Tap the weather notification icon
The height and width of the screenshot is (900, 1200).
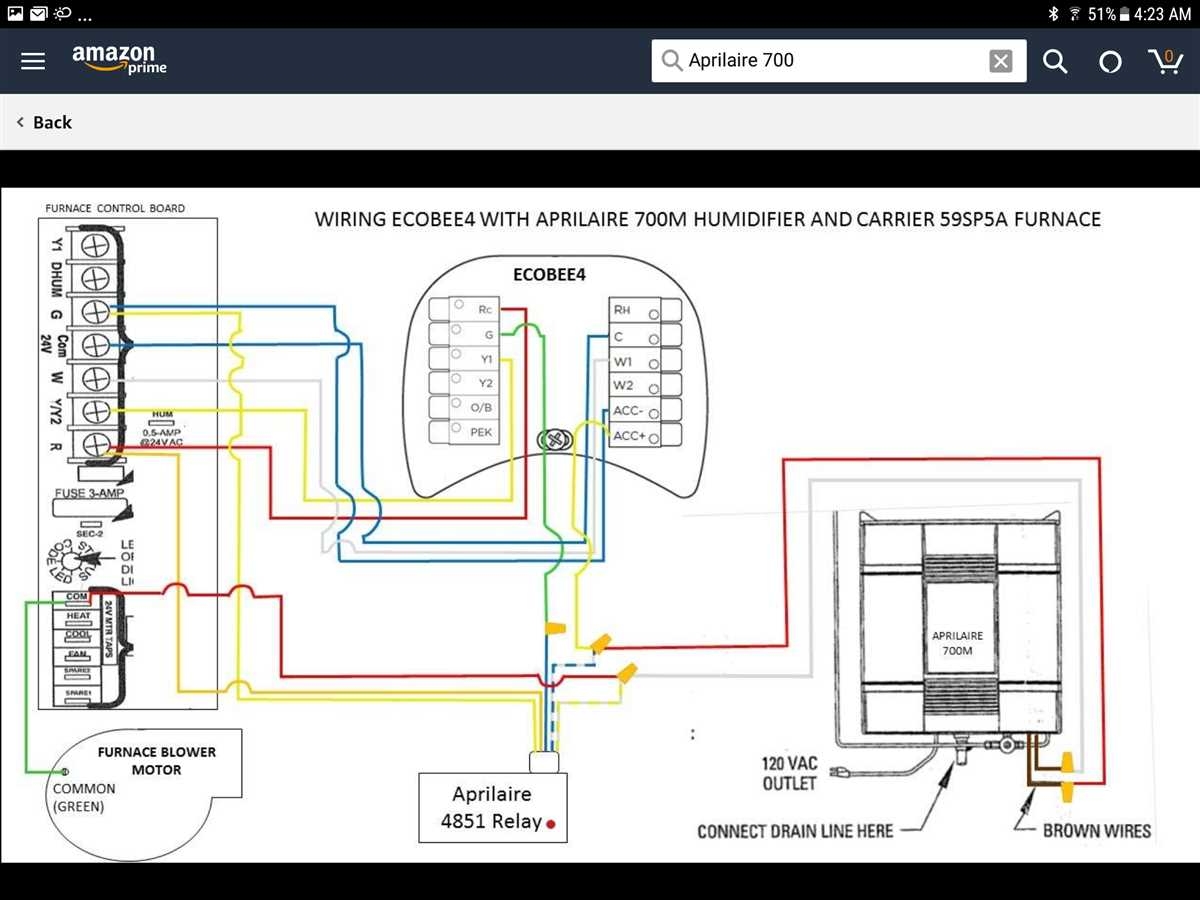pos(61,14)
